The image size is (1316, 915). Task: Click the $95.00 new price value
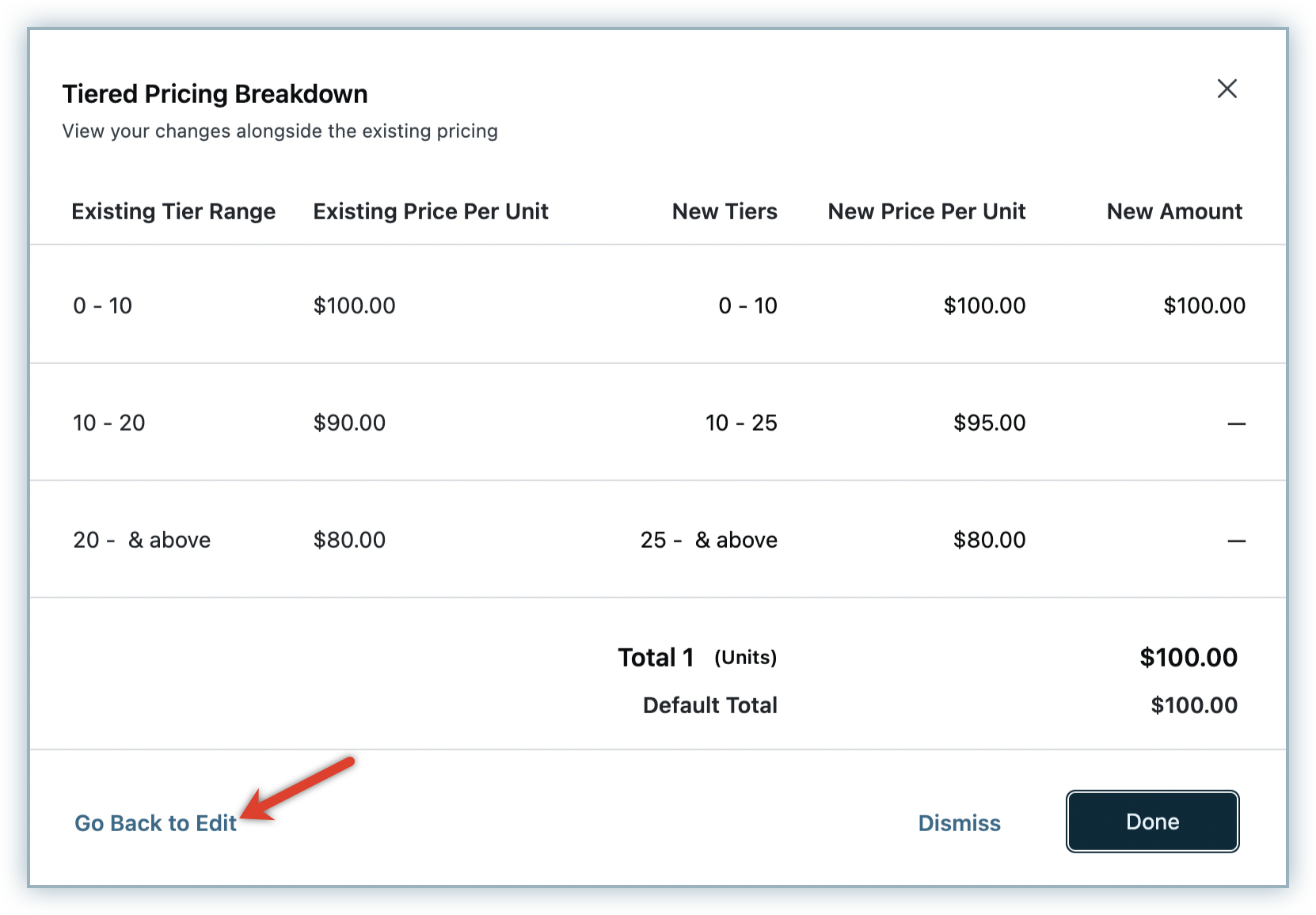pyautogui.click(x=989, y=423)
